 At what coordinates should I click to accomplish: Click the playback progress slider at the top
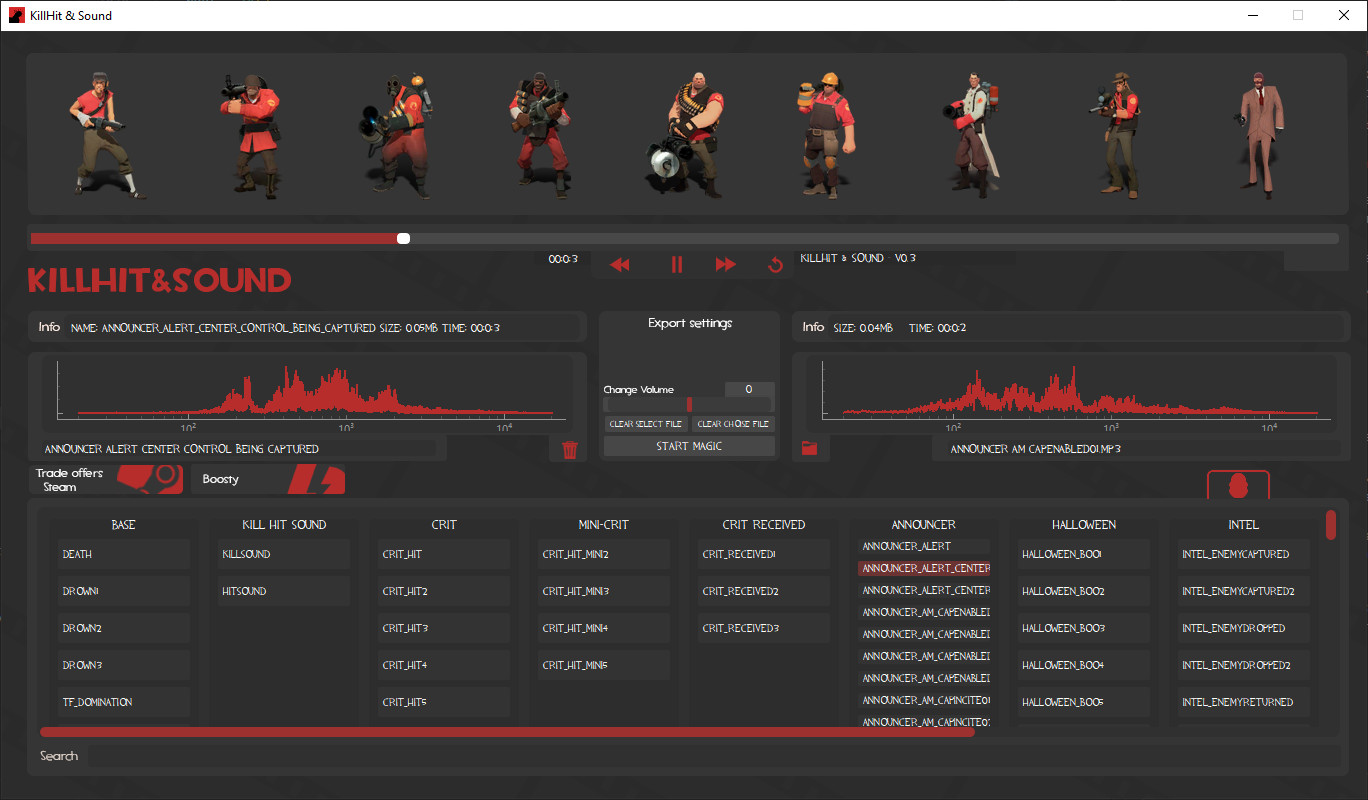click(403, 238)
